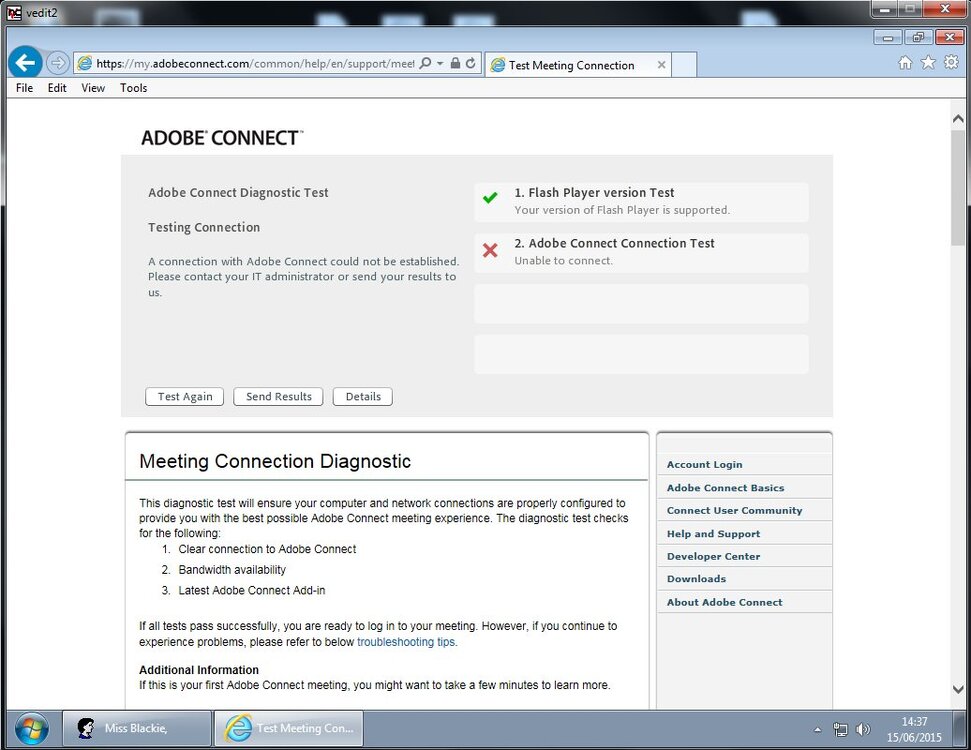Image resolution: width=971 pixels, height=750 pixels.
Task: Open the troubleshooting tips link
Action: tap(407, 642)
